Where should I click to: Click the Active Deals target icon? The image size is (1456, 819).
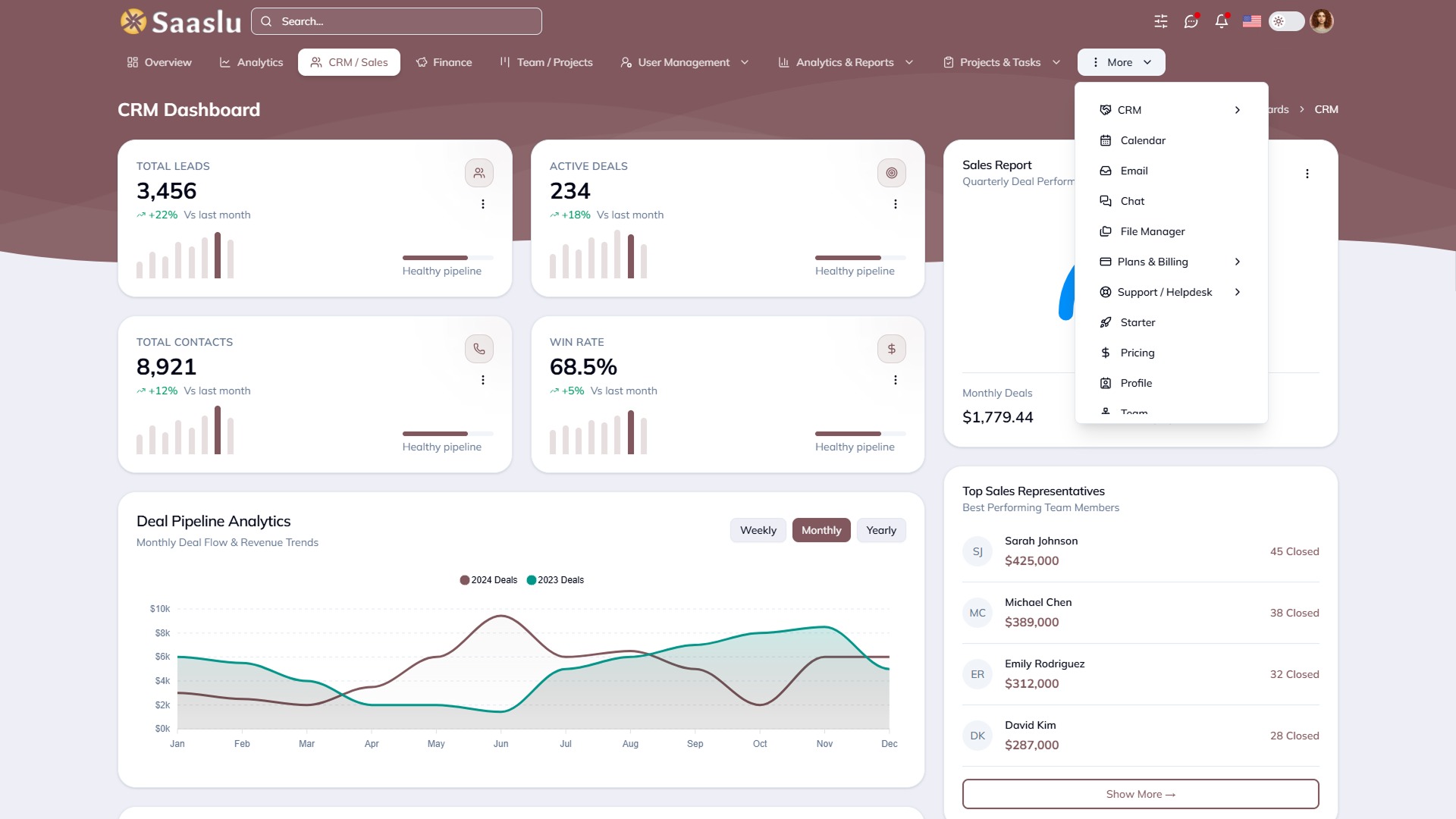[x=892, y=173]
